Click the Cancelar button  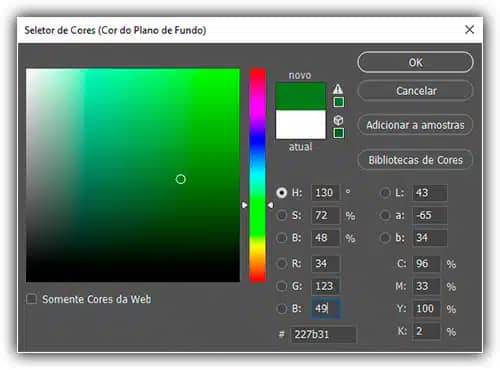coord(415,91)
